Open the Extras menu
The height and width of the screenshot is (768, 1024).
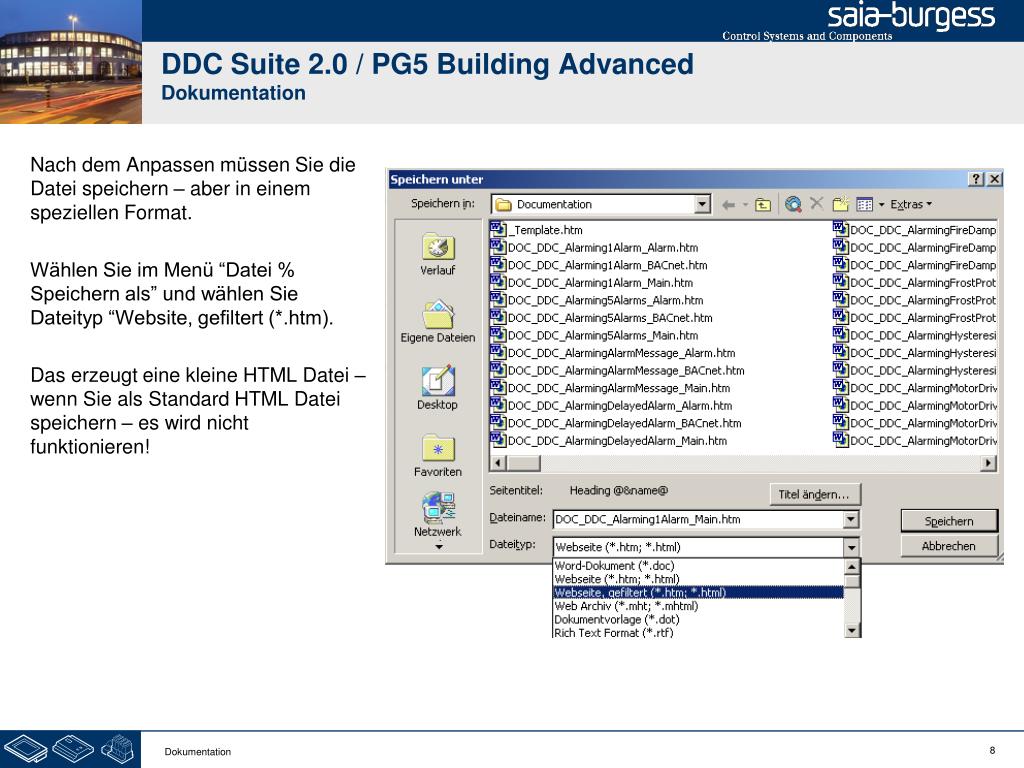tap(911, 204)
